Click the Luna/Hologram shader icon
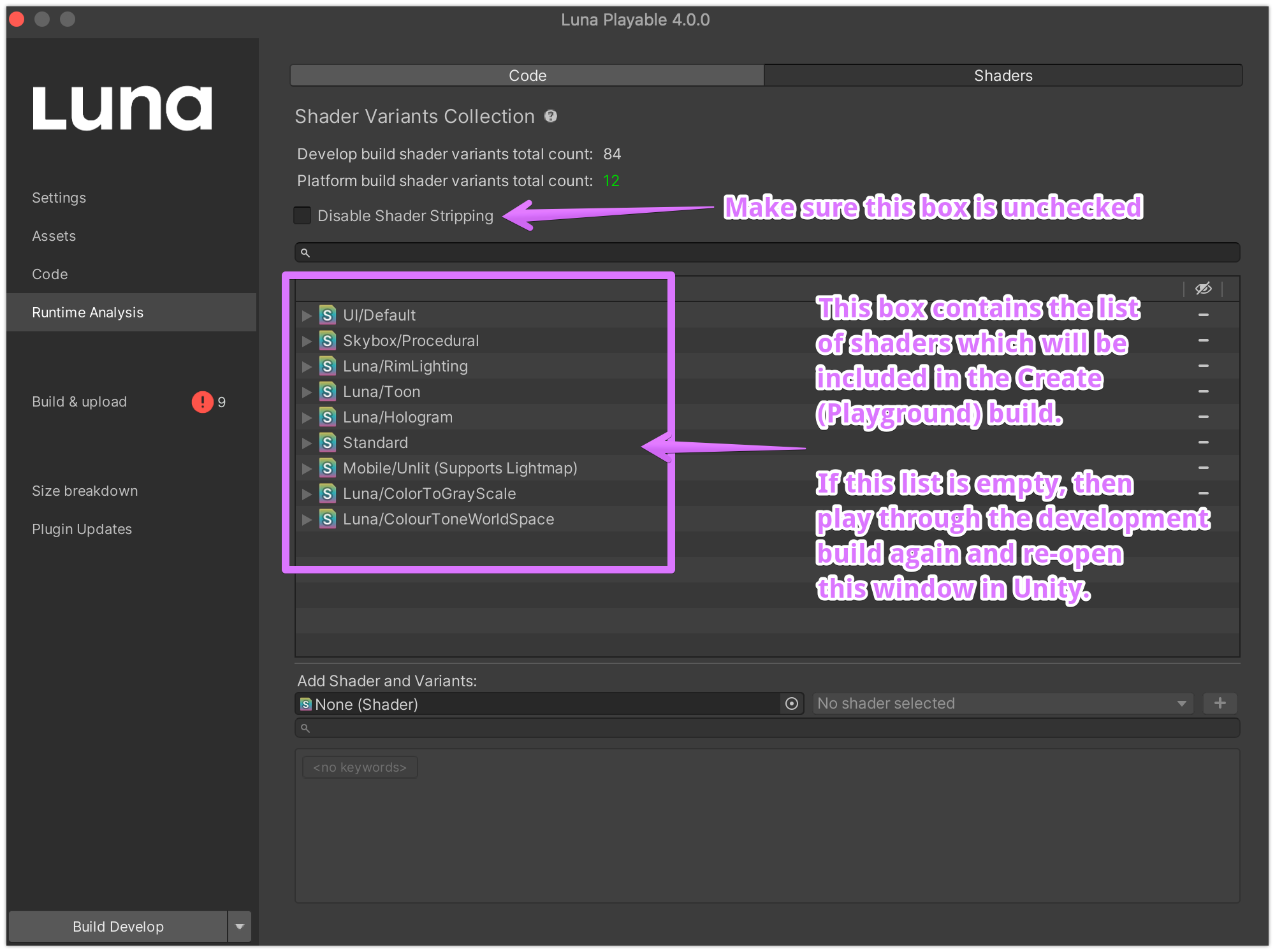 (x=328, y=417)
